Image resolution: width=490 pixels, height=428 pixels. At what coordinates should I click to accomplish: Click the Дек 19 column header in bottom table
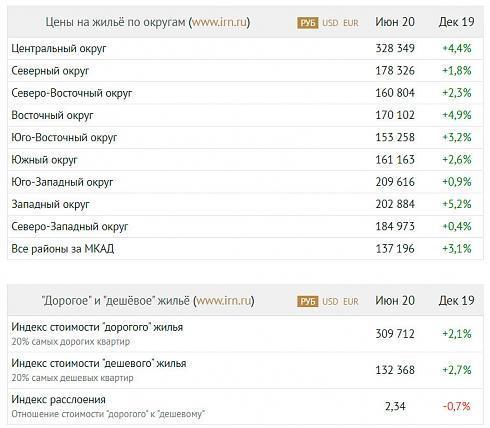tap(456, 301)
